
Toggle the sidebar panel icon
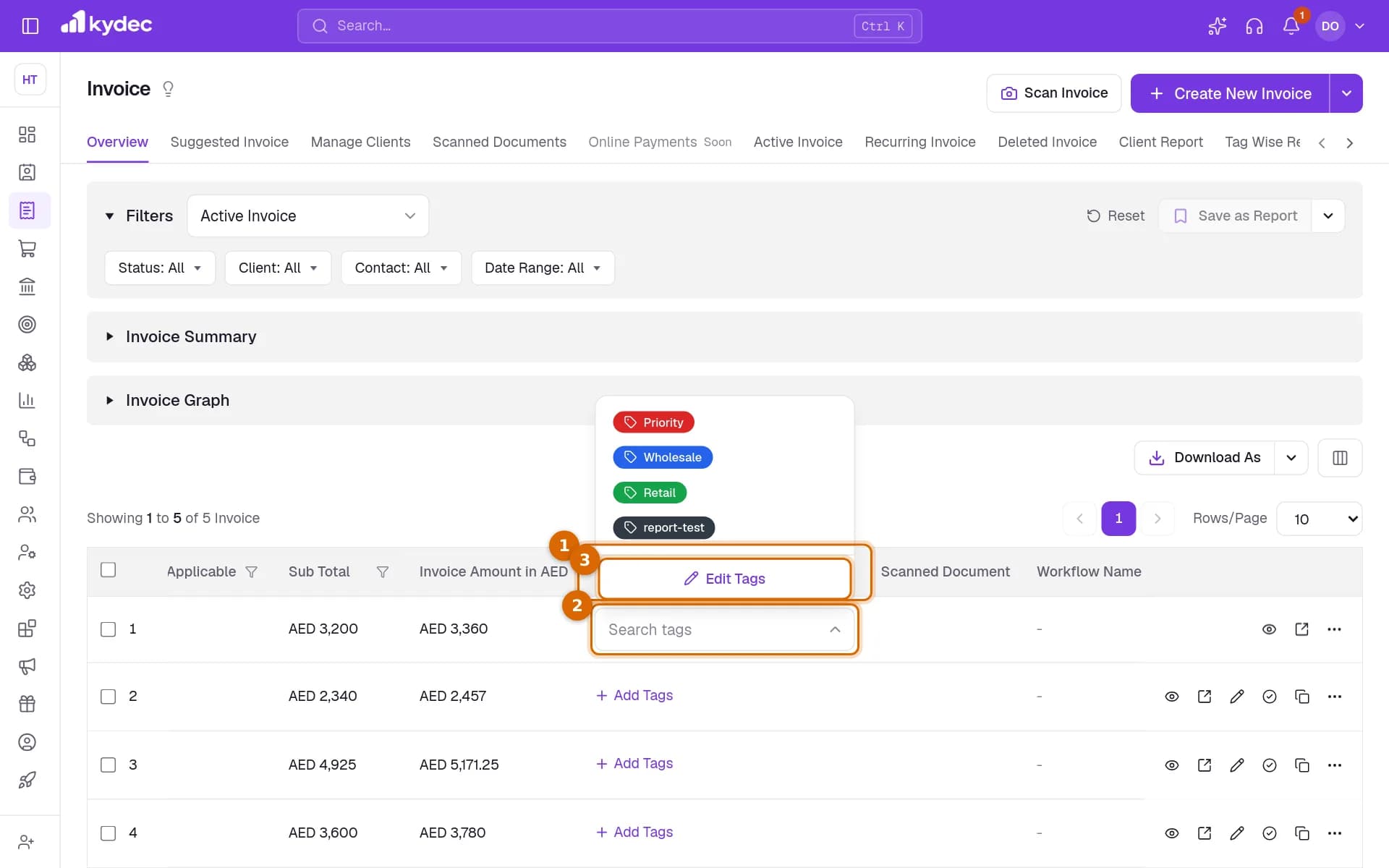click(x=30, y=26)
